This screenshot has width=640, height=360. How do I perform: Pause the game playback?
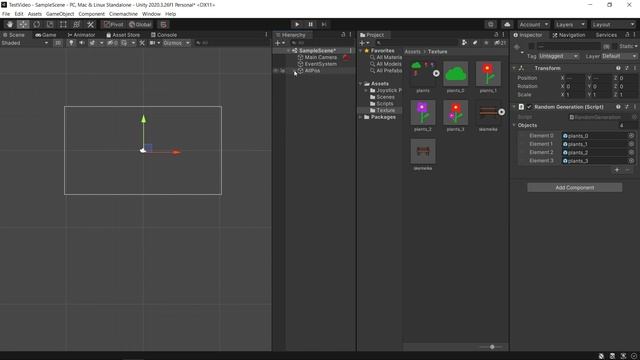[310, 24]
